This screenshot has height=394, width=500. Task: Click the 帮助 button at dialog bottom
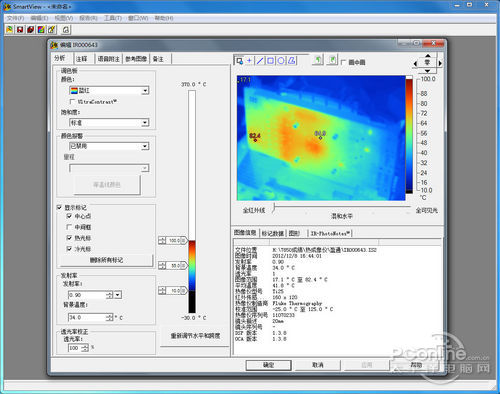[416, 365]
